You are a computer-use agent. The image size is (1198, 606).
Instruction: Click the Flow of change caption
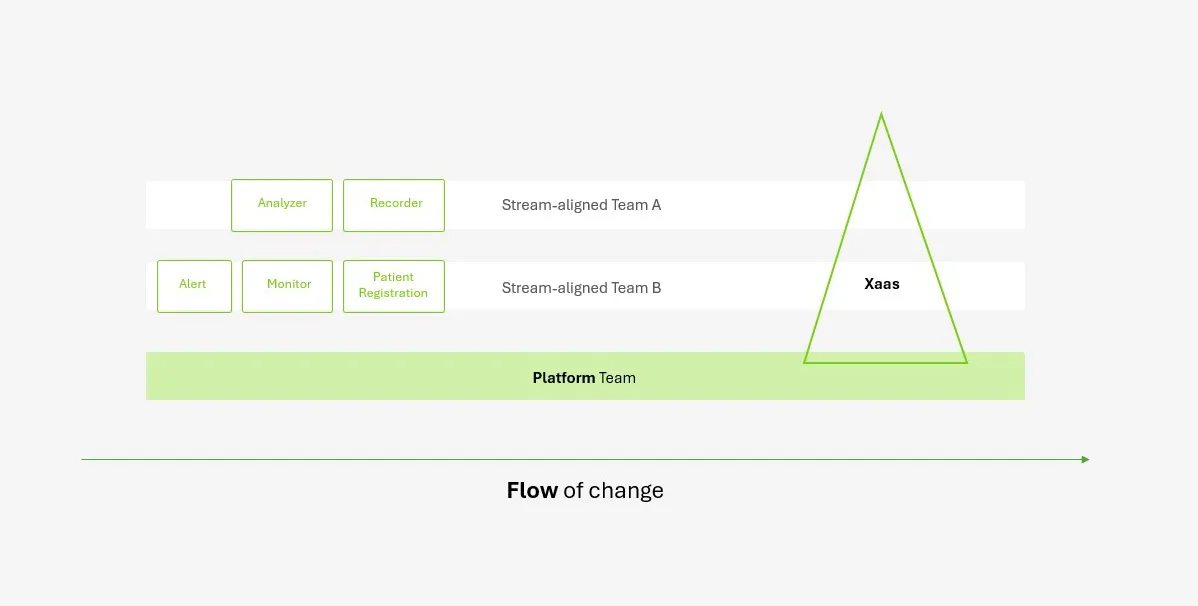tap(585, 491)
